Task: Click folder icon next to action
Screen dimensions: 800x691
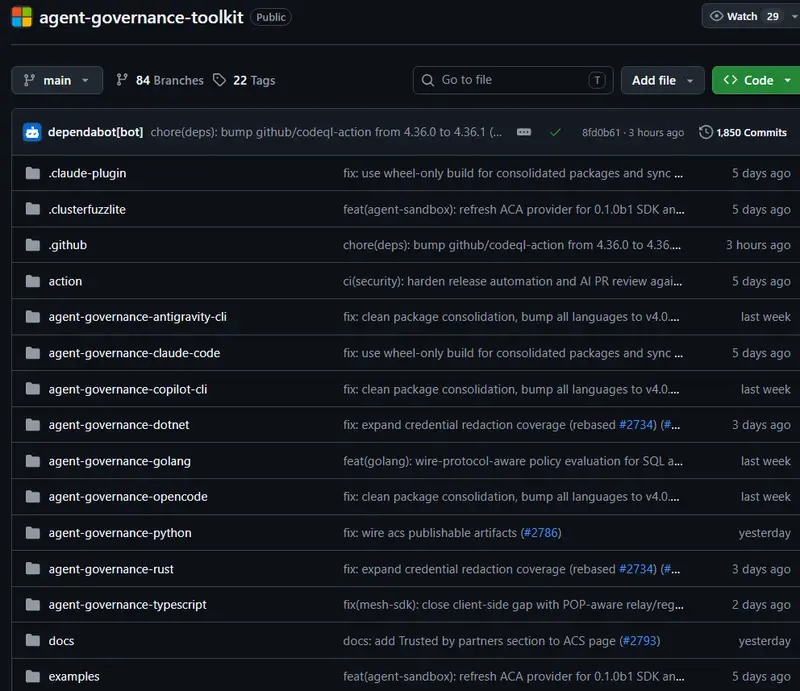Action: 33,281
